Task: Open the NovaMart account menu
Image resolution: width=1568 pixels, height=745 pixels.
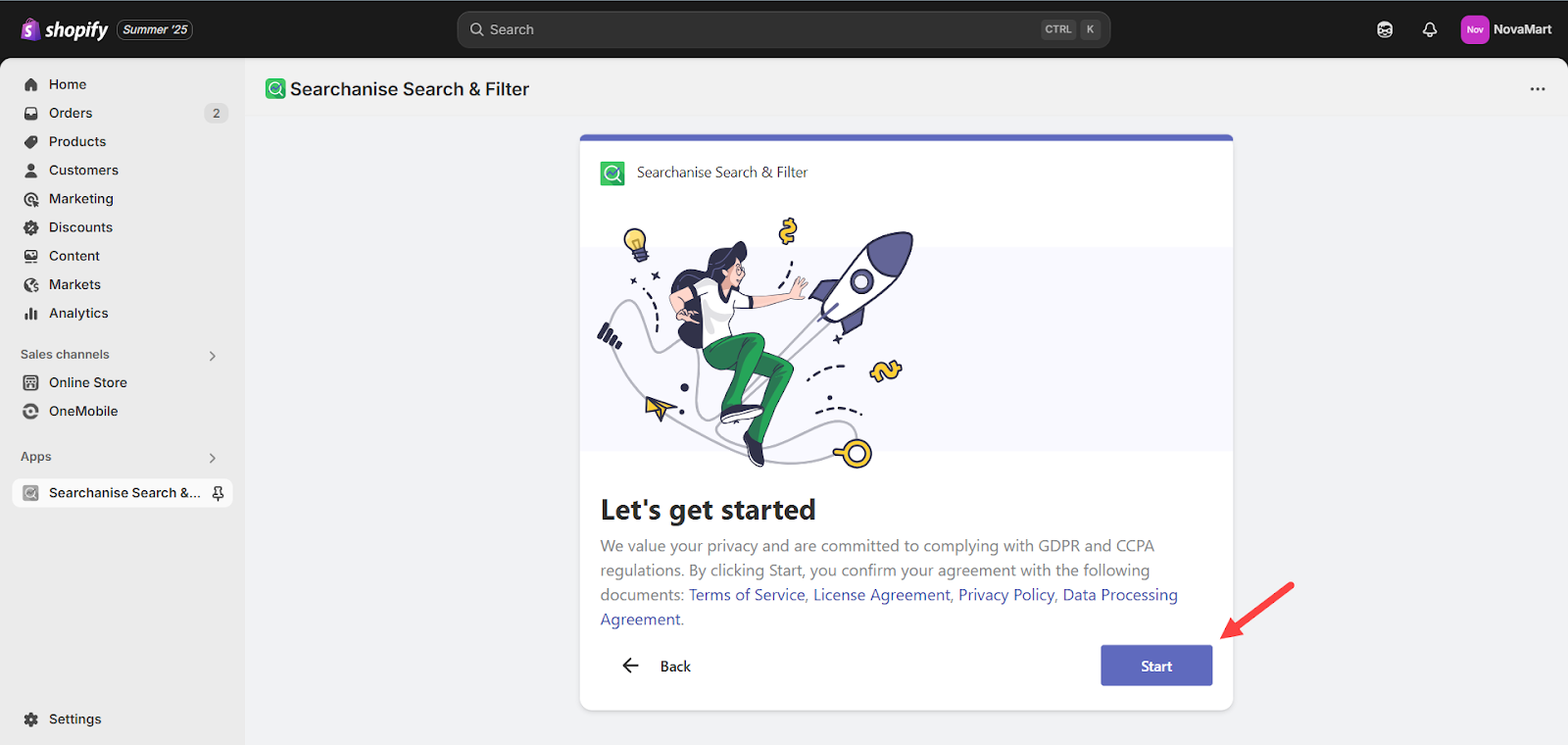Action: pos(1506,29)
